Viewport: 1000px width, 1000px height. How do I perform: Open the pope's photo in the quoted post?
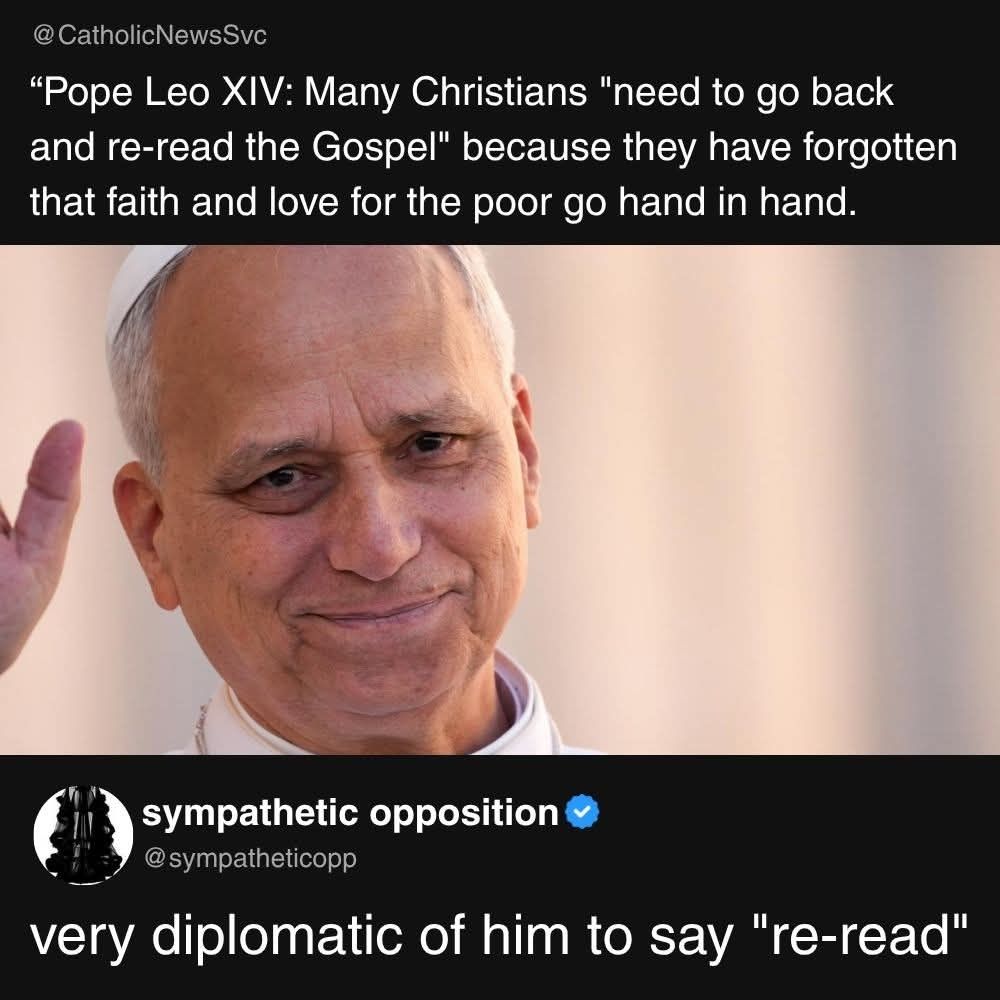point(500,499)
